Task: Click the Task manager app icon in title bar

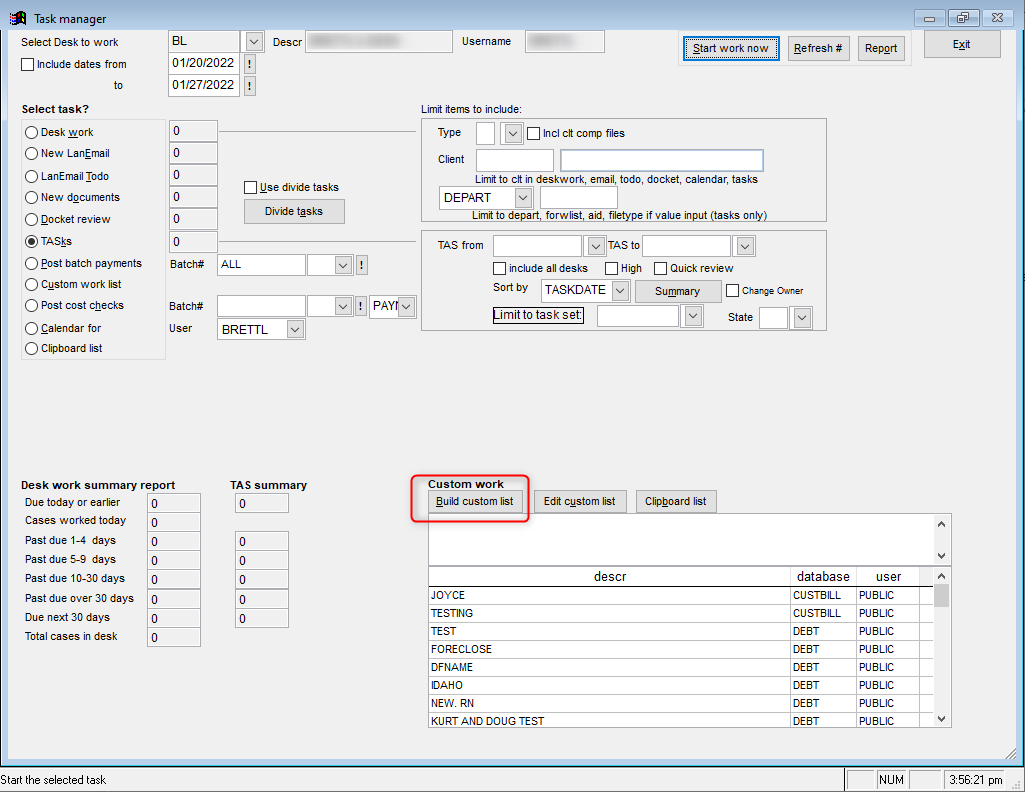Action: pyautogui.click(x=18, y=18)
